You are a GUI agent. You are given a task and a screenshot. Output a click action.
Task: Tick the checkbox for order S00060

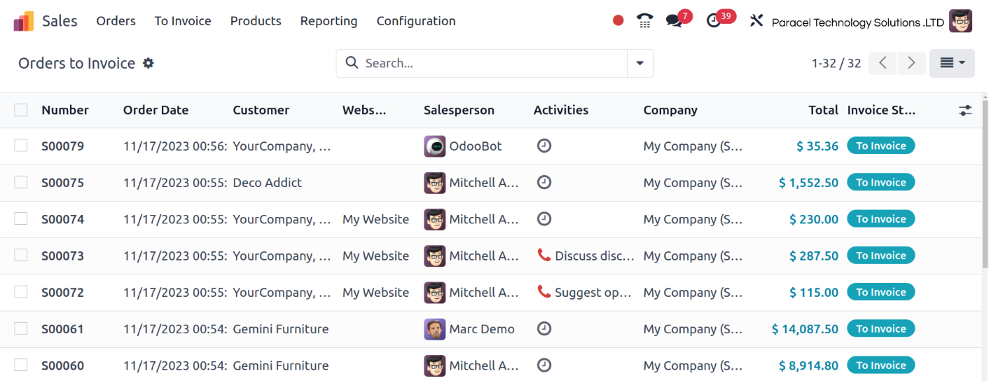pos(21,365)
